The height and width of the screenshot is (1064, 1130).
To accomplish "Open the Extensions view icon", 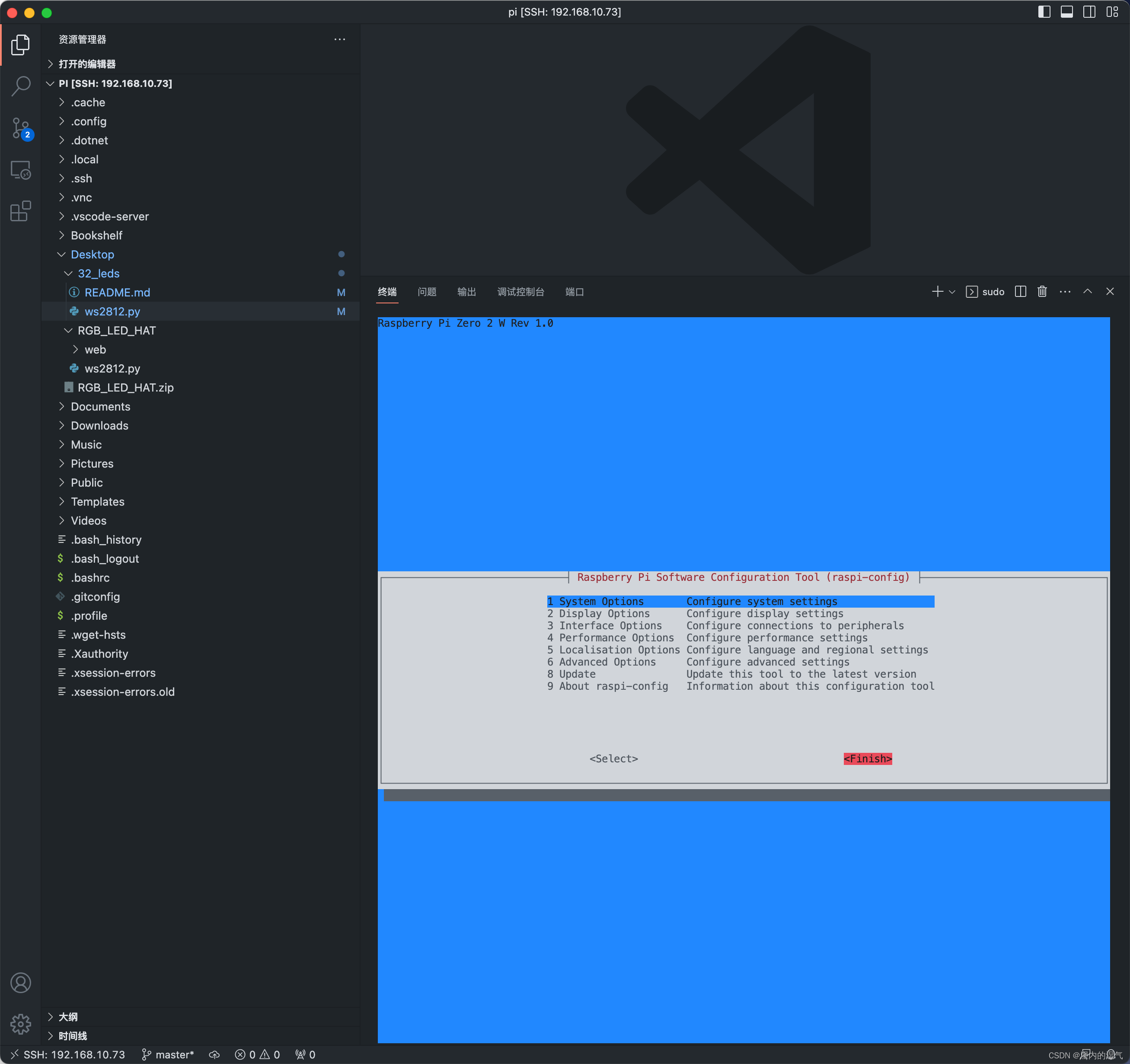I will click(x=21, y=211).
